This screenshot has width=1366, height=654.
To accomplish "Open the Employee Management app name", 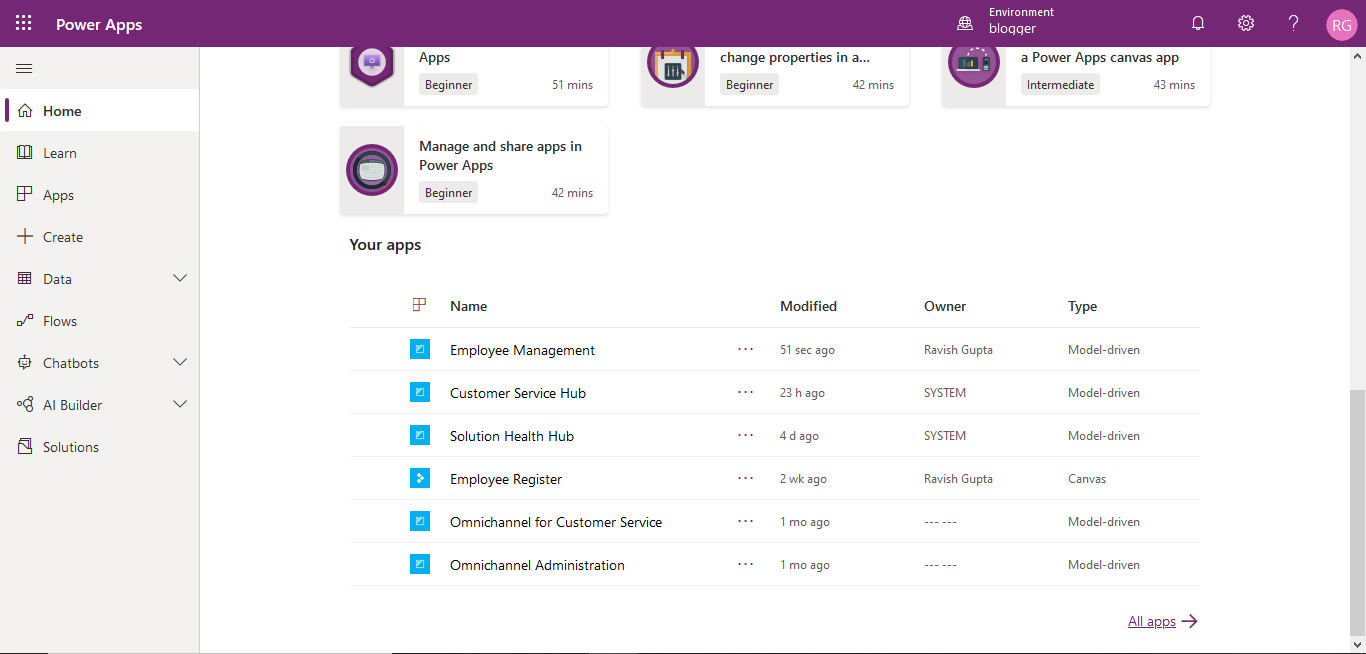I will tap(522, 350).
